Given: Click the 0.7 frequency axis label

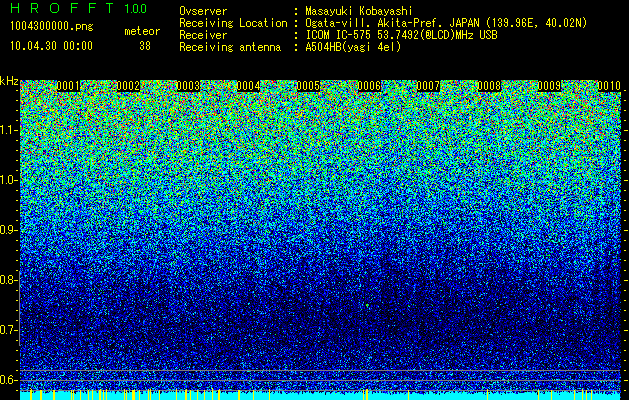Looking at the screenshot, I should pyautogui.click(x=9, y=330).
